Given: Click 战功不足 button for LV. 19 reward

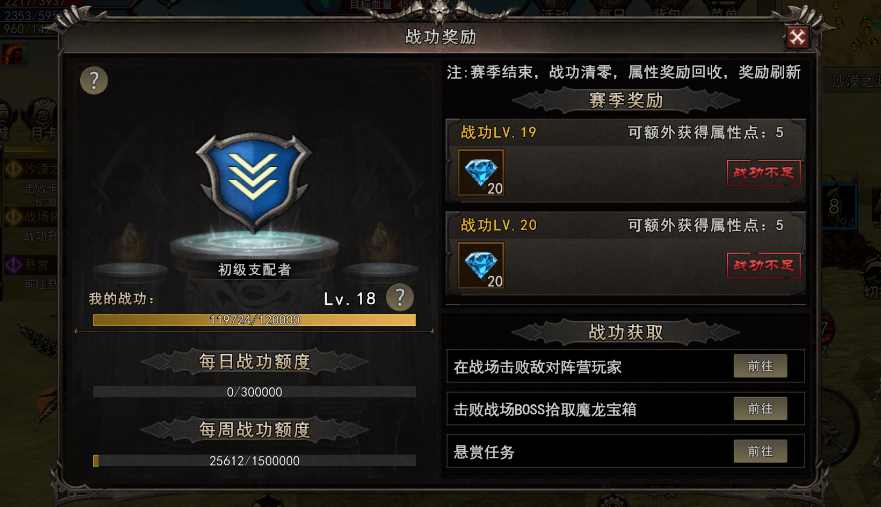Looking at the screenshot, I should (764, 172).
